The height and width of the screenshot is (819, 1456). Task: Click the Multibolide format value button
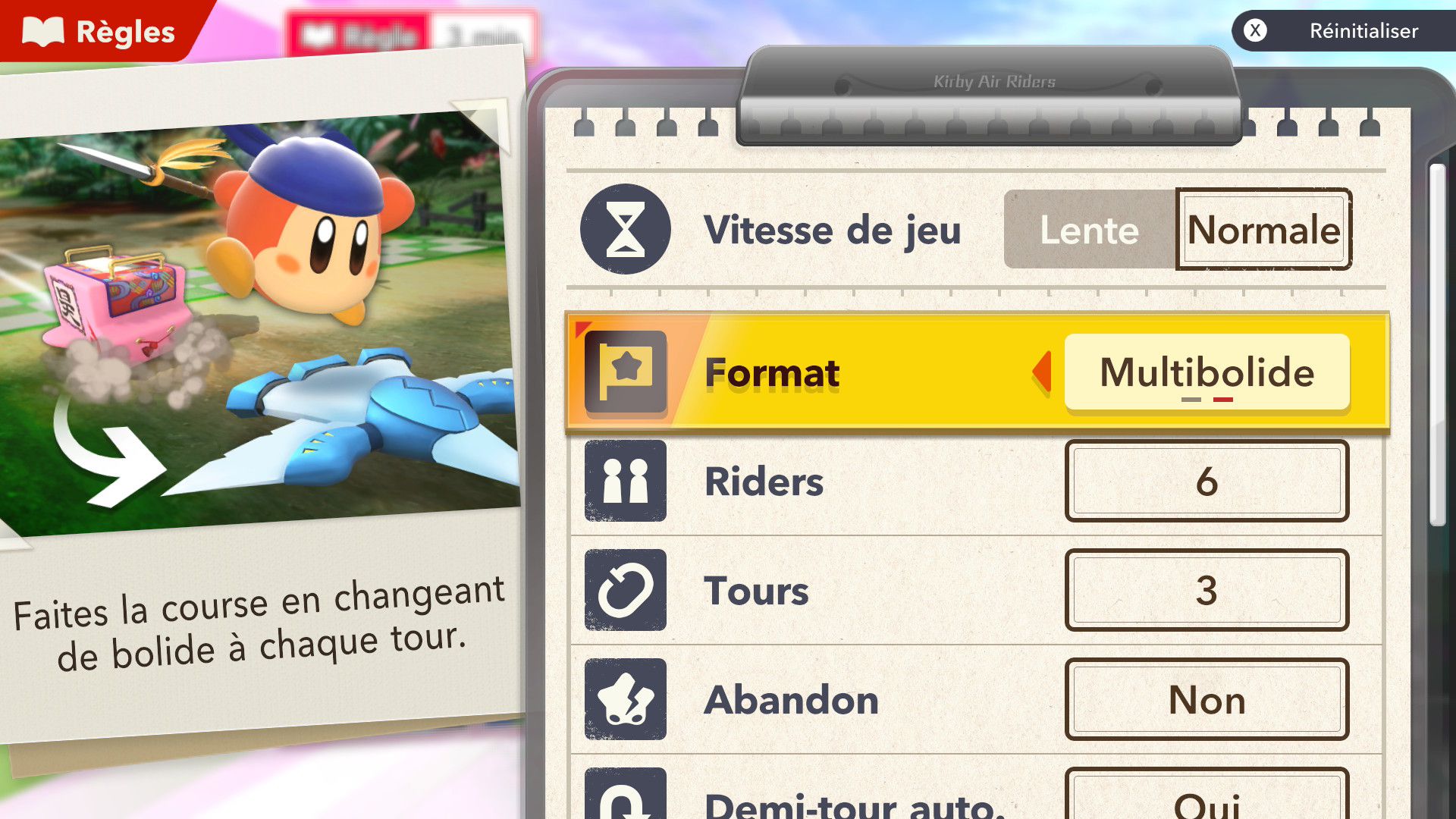pos(1207,372)
